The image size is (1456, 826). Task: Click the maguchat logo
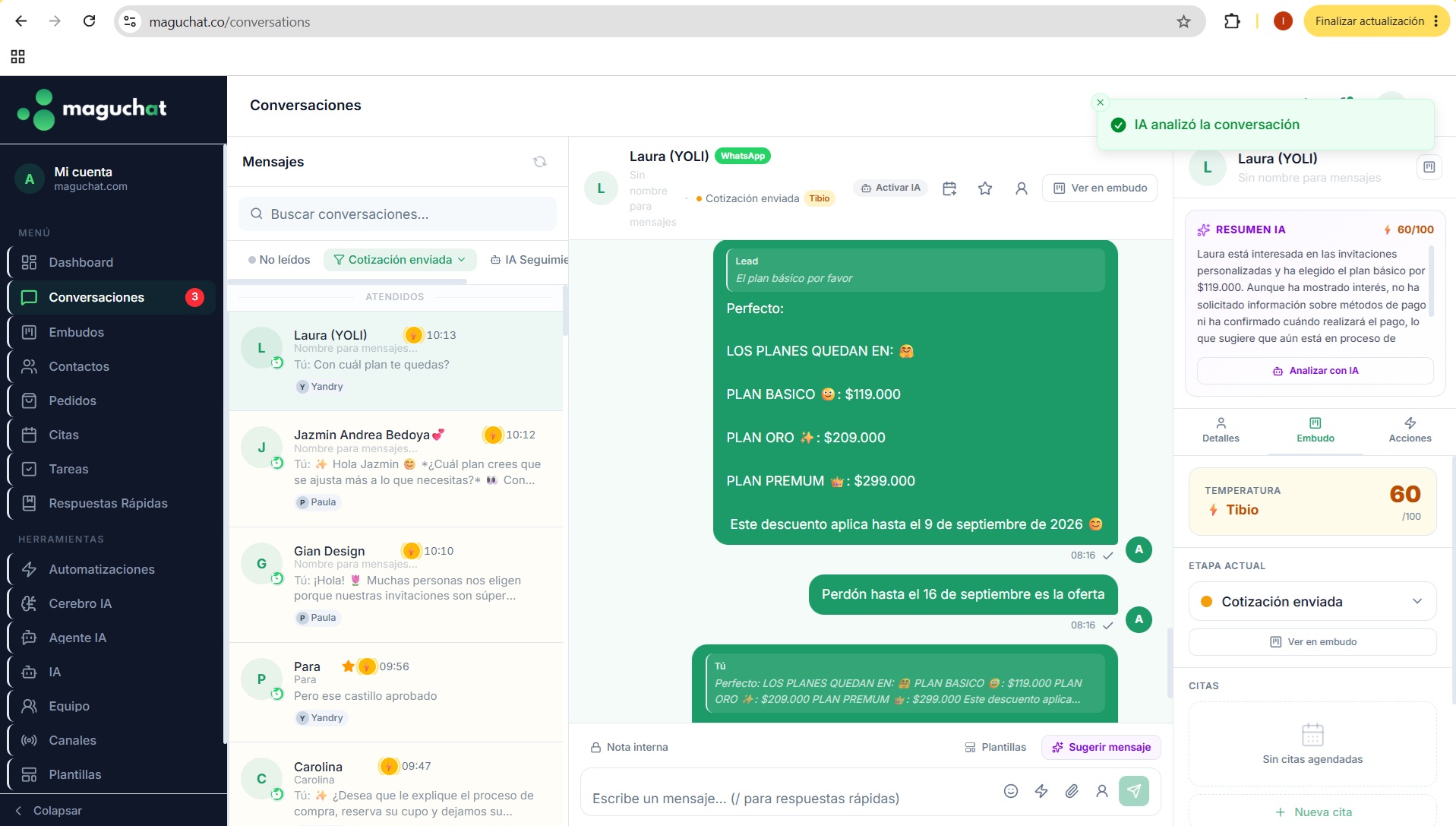click(92, 109)
